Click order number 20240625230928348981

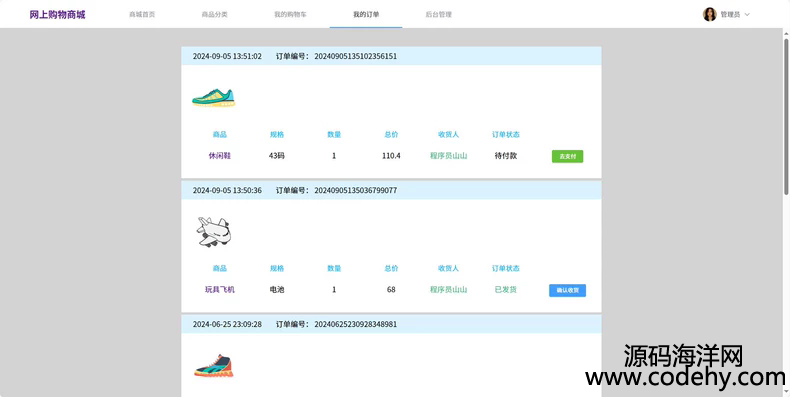pos(356,324)
